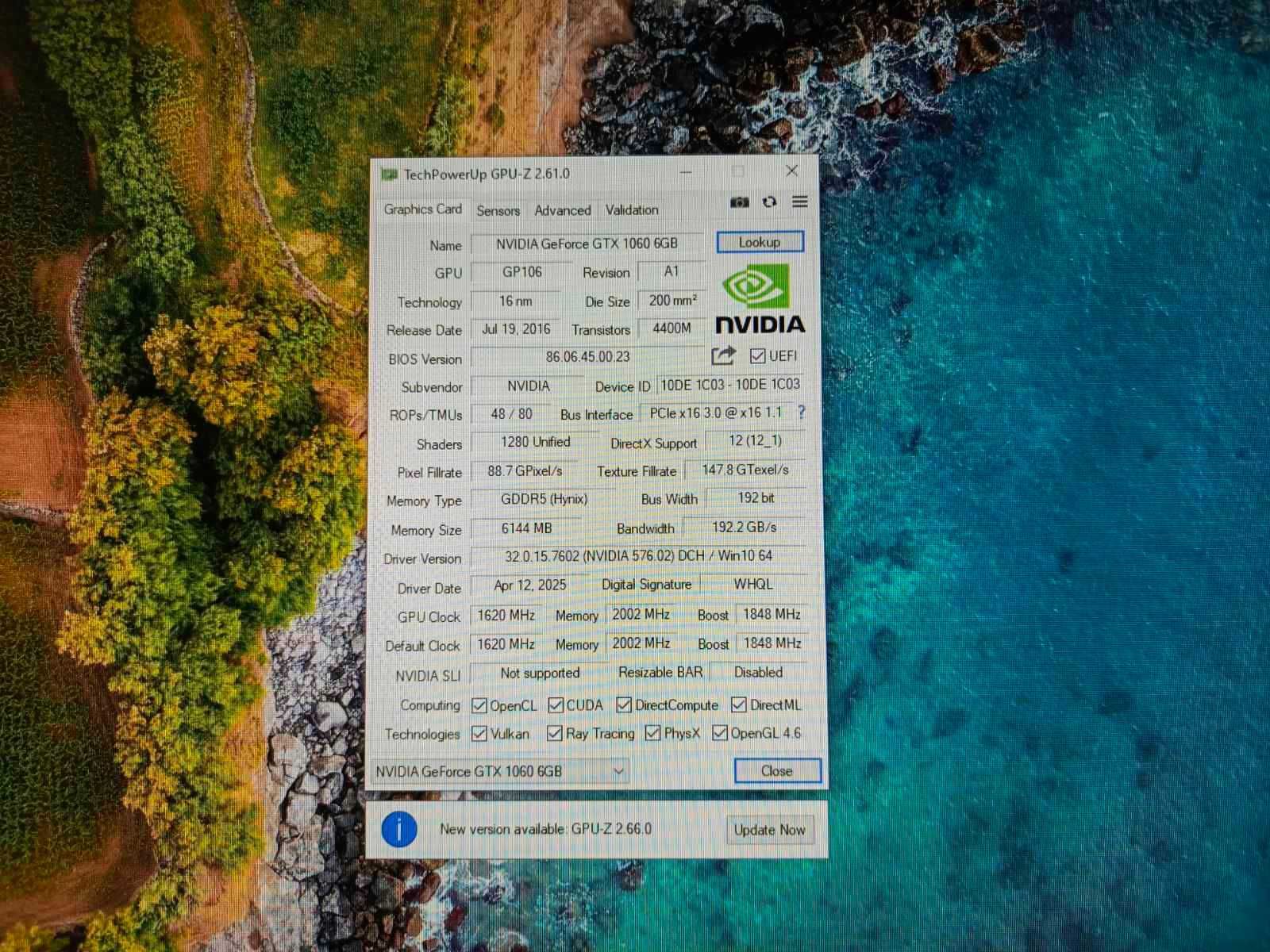The width and height of the screenshot is (1270, 952).
Task: Toggle the Ray Tracing checkbox
Action: click(555, 733)
